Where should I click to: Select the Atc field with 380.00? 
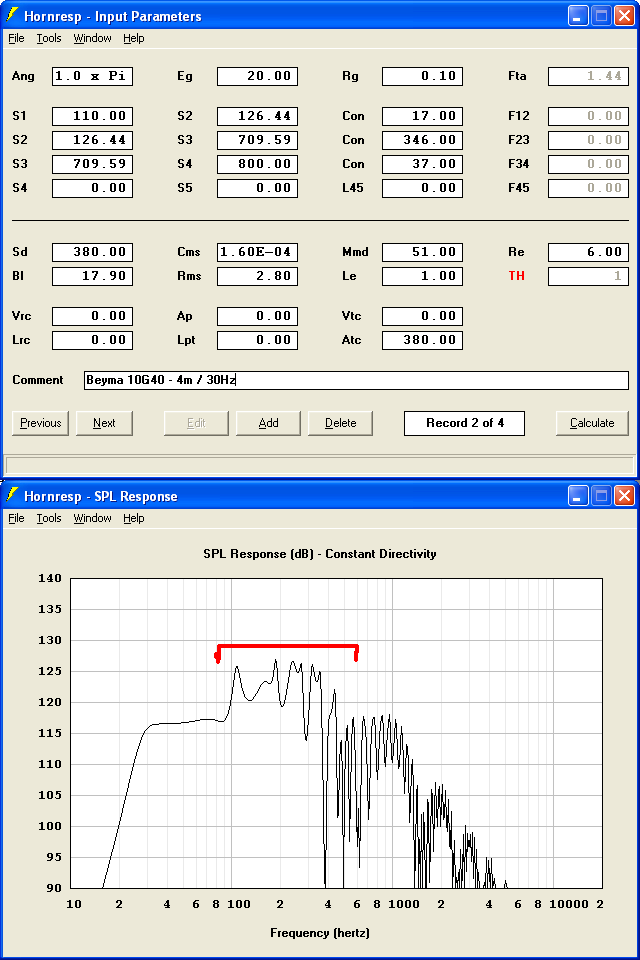tap(423, 340)
